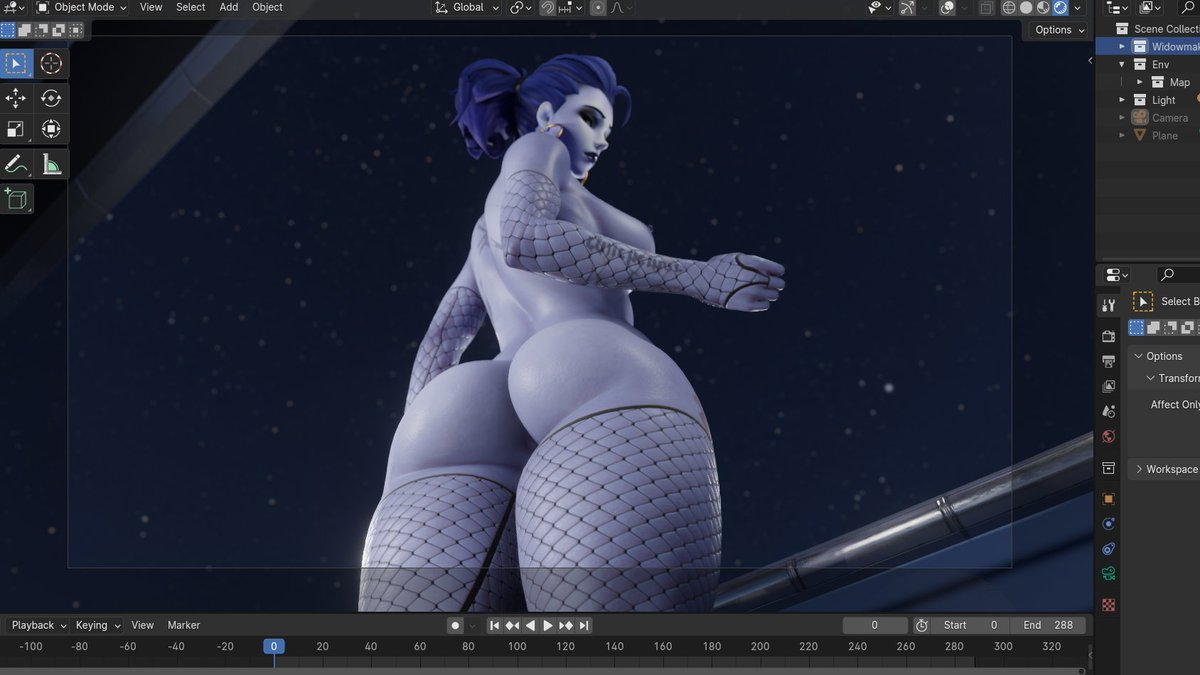This screenshot has width=1200, height=675.
Task: Click the use preview range clock icon
Action: coord(921,625)
